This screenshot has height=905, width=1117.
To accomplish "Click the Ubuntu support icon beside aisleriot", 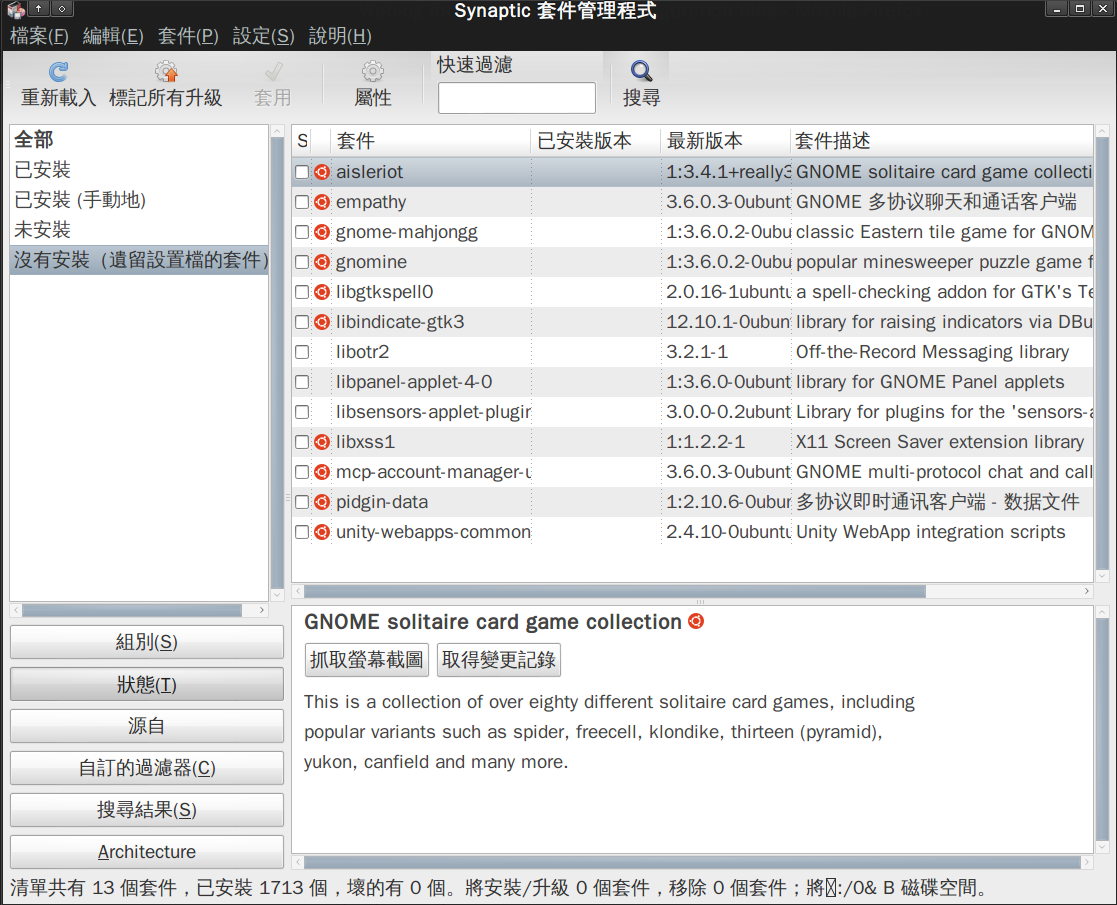I will coord(322,172).
